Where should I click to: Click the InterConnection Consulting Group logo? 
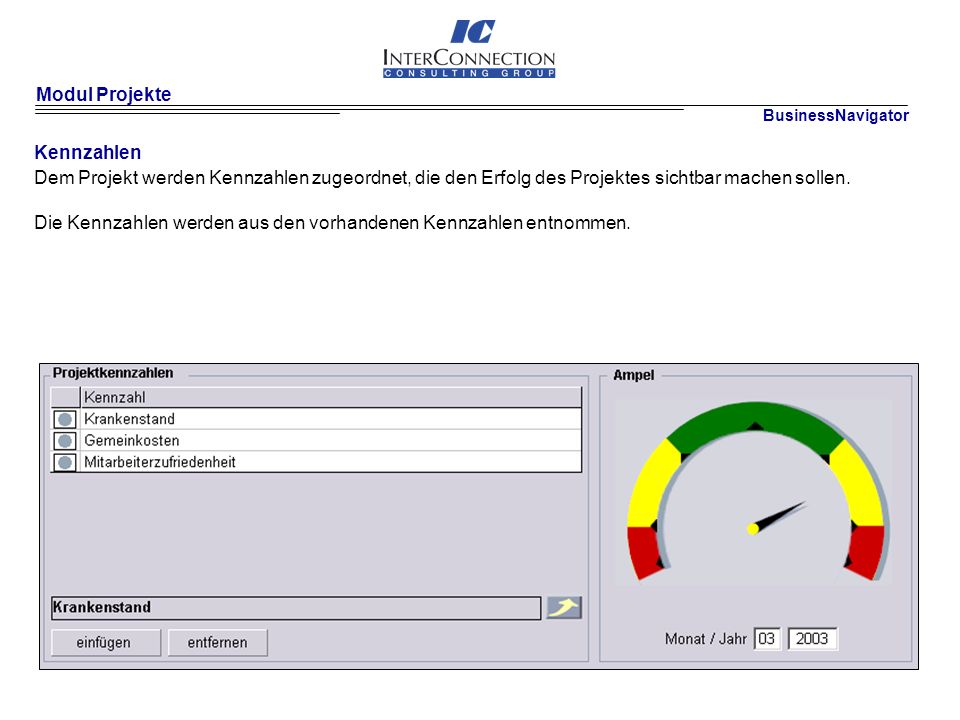tap(469, 48)
